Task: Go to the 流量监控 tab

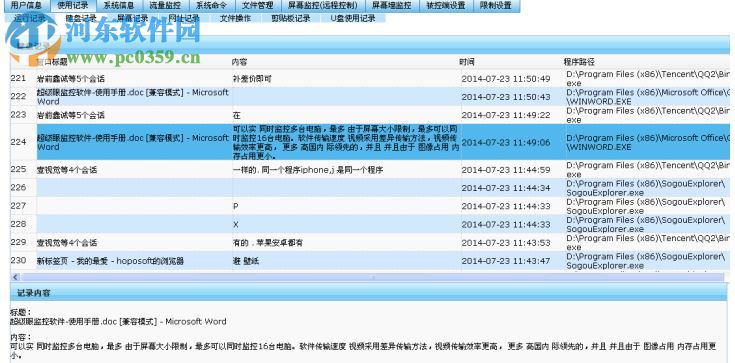Action: [x=165, y=6]
